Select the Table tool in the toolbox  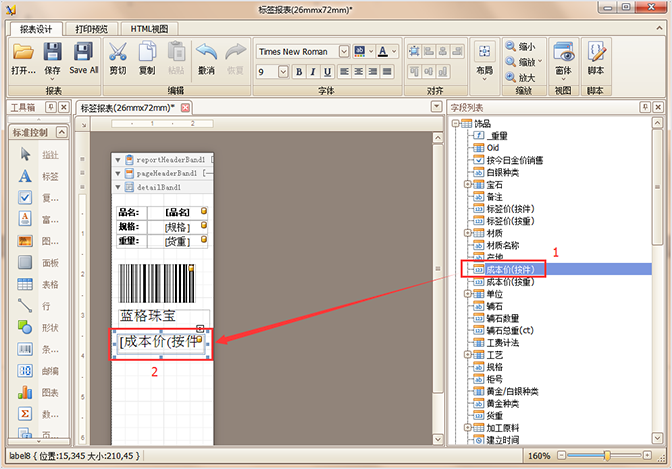[26, 284]
